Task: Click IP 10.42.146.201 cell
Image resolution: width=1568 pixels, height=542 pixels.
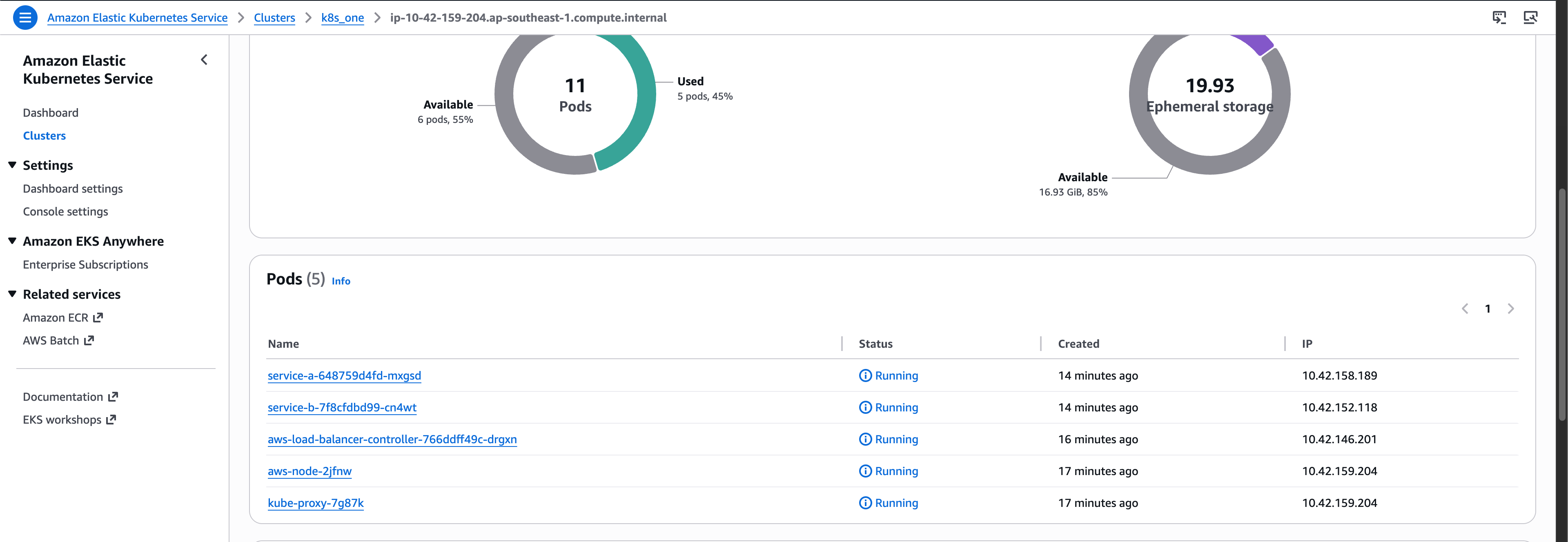Action: click(x=1340, y=439)
